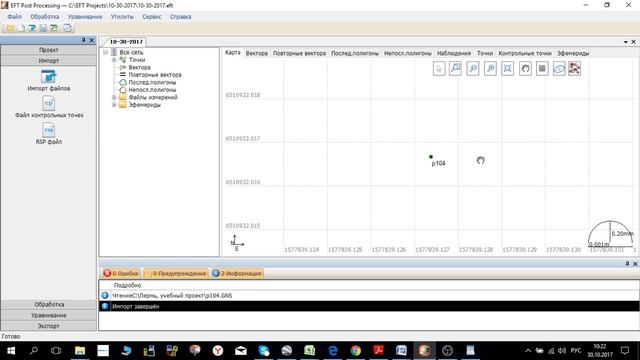Pin the left side panel
The image size is (640, 360).
84,40
